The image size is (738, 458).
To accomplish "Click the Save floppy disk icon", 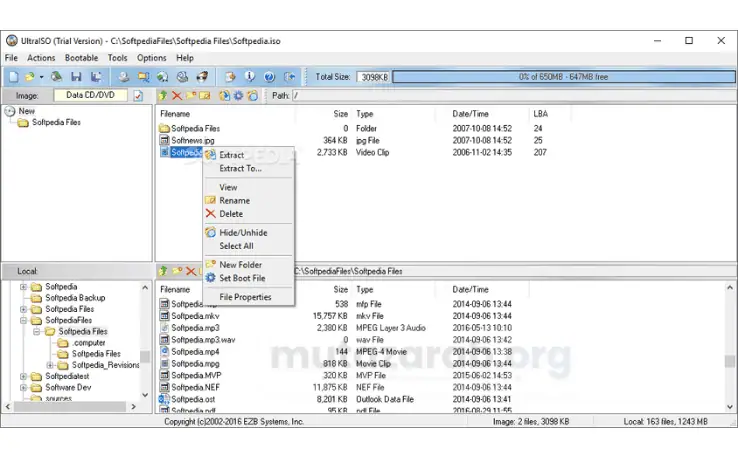I will tap(76, 77).
